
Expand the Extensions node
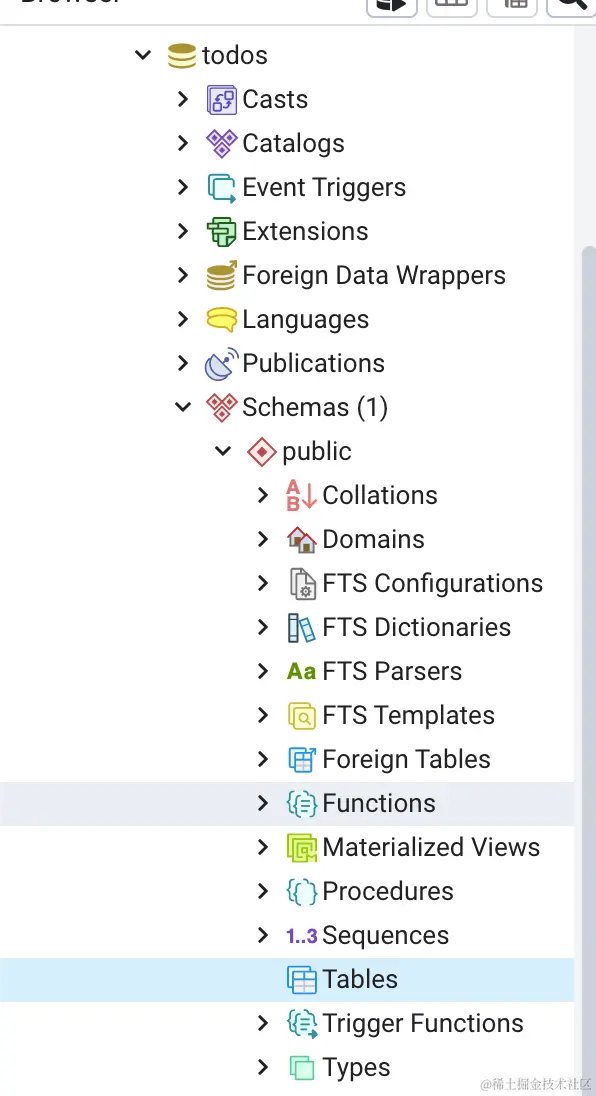[183, 231]
